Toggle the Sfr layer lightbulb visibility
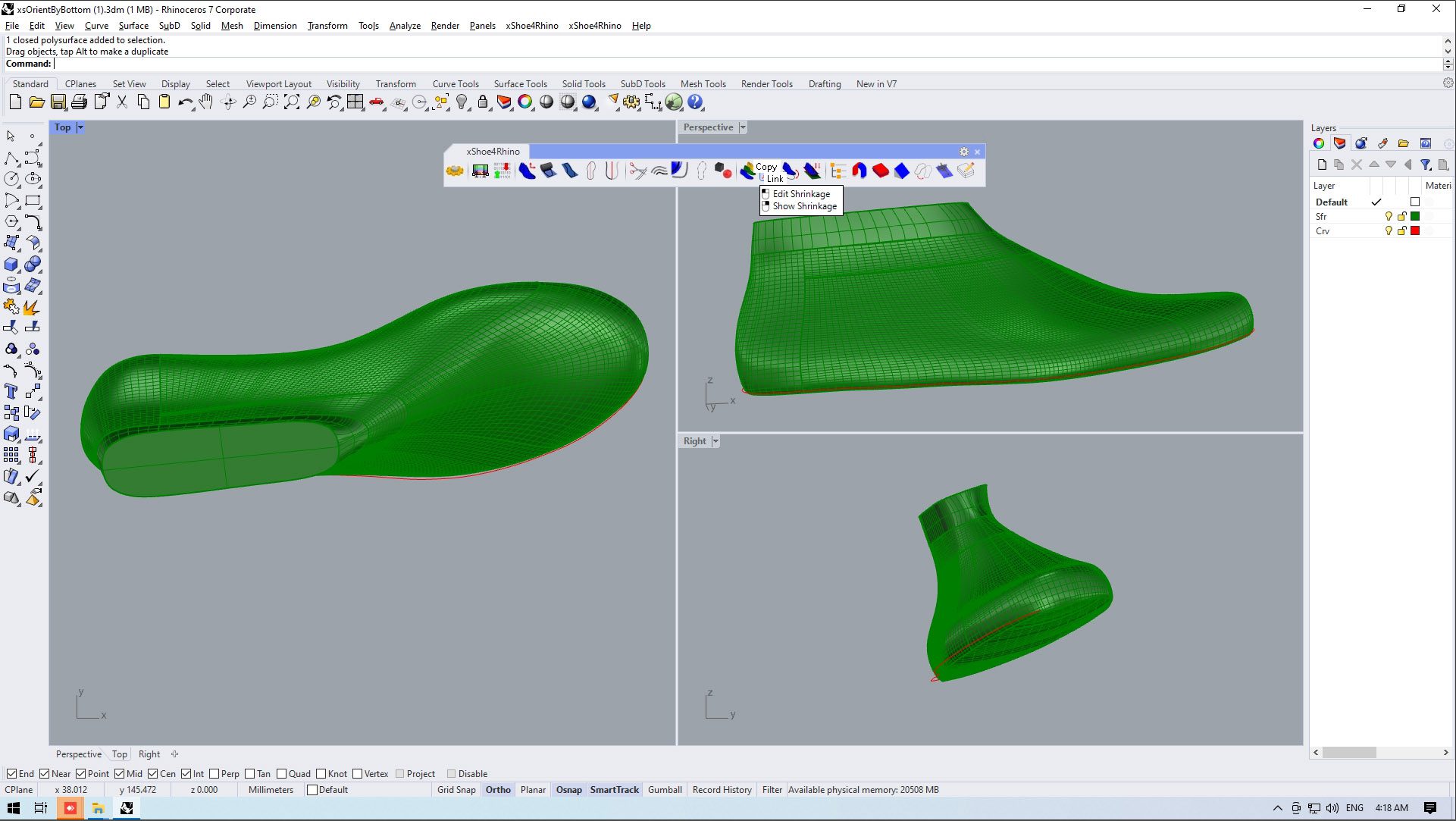1456x821 pixels. click(x=1389, y=217)
